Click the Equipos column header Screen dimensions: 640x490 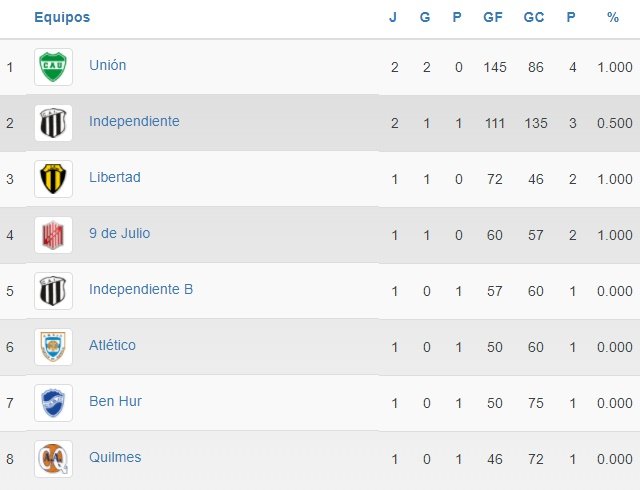[x=62, y=17]
